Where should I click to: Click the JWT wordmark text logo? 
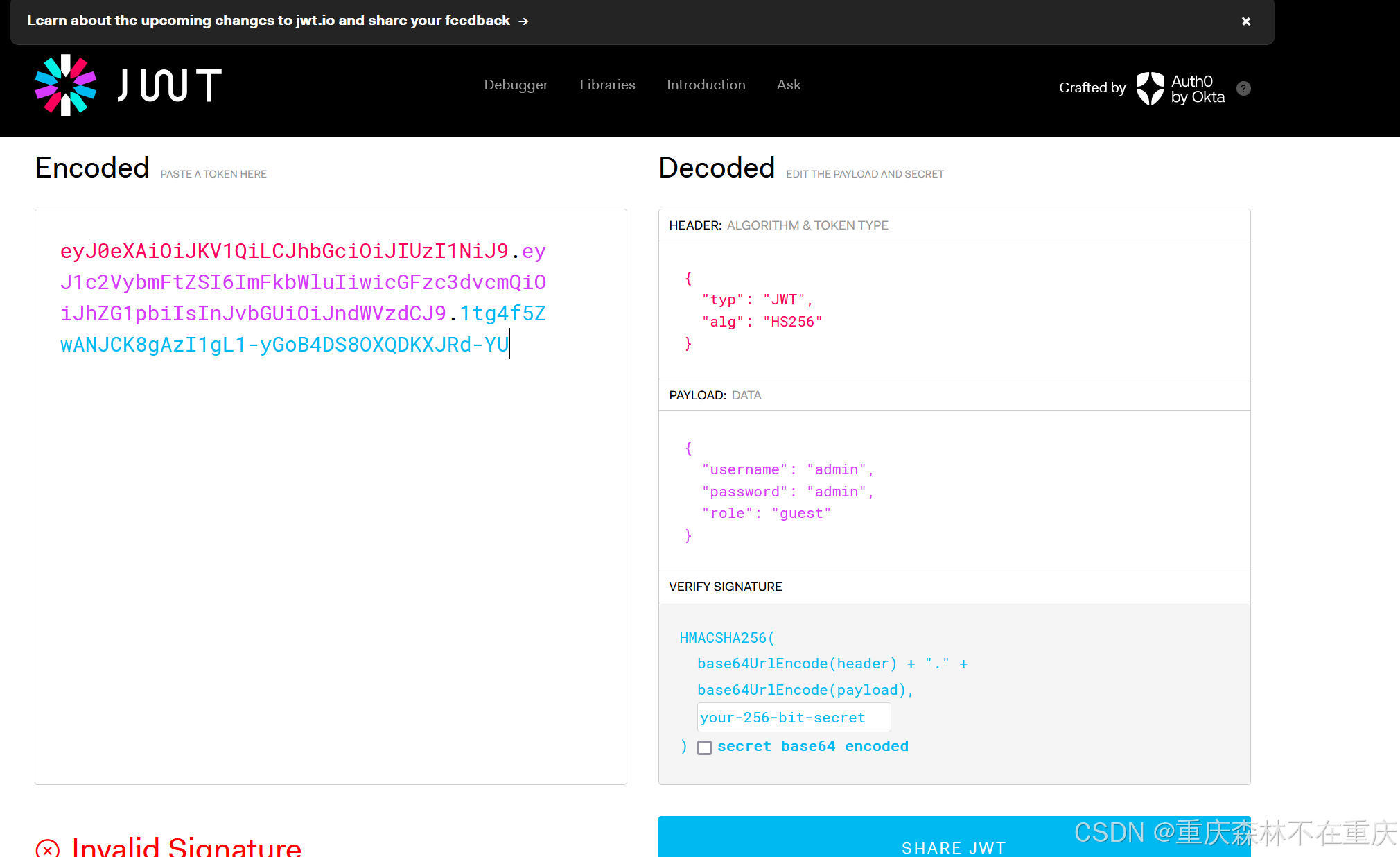pos(170,85)
